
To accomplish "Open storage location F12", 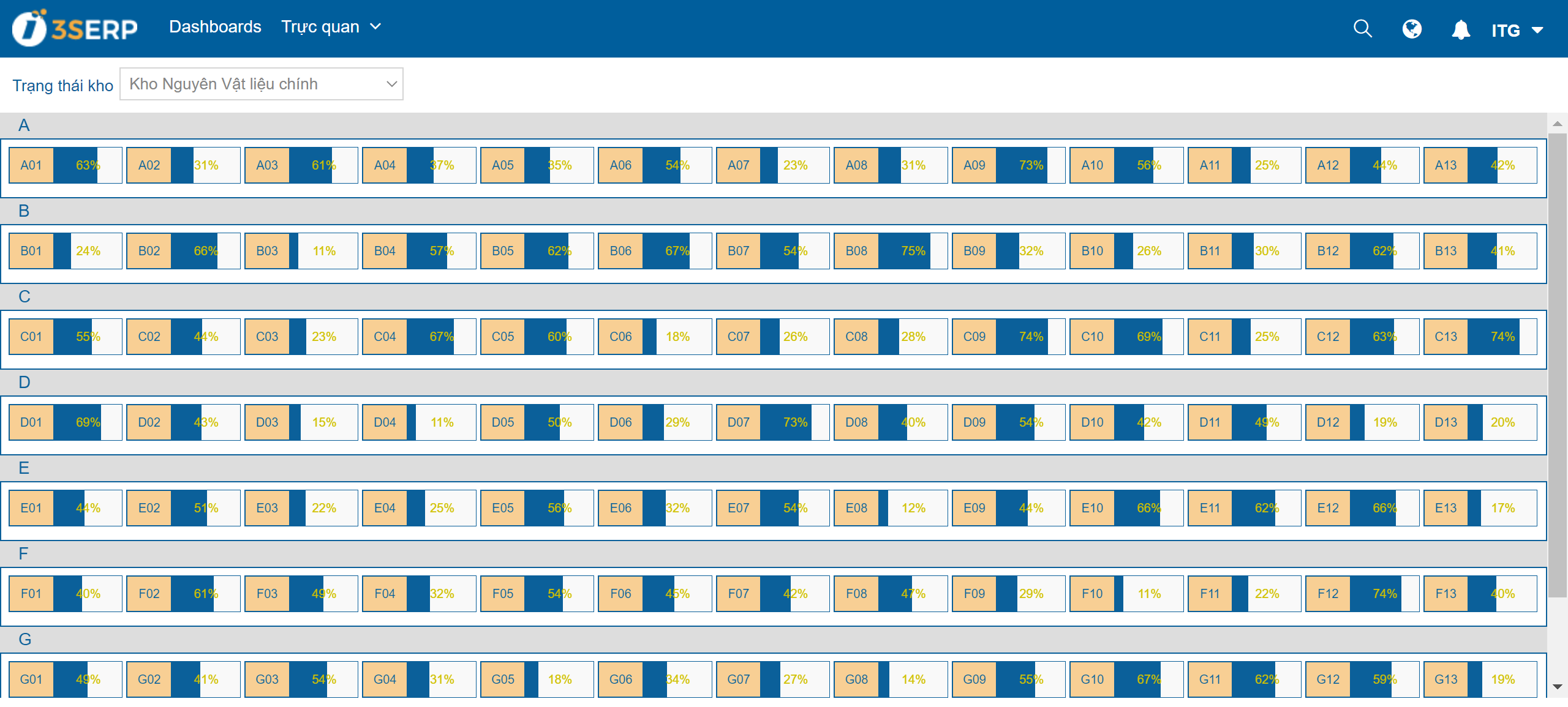I will (1328, 594).
